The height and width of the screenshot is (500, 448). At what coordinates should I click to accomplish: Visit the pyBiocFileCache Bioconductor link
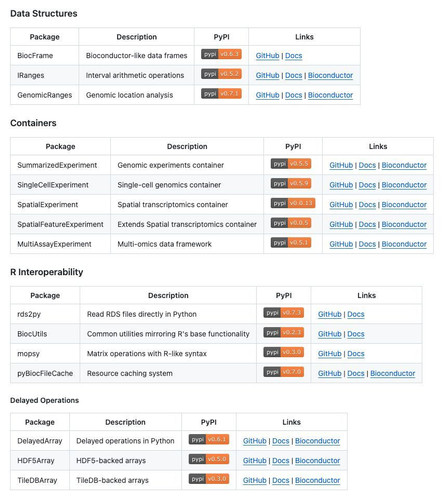tap(392, 373)
